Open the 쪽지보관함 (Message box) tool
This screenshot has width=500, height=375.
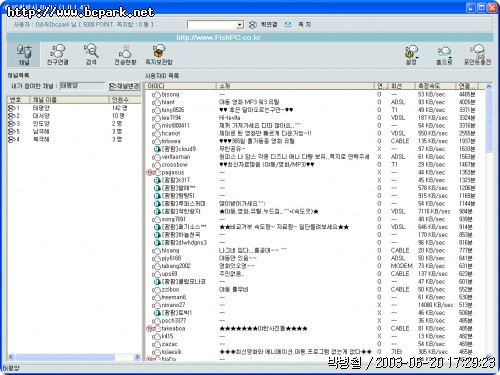pyautogui.click(x=159, y=54)
